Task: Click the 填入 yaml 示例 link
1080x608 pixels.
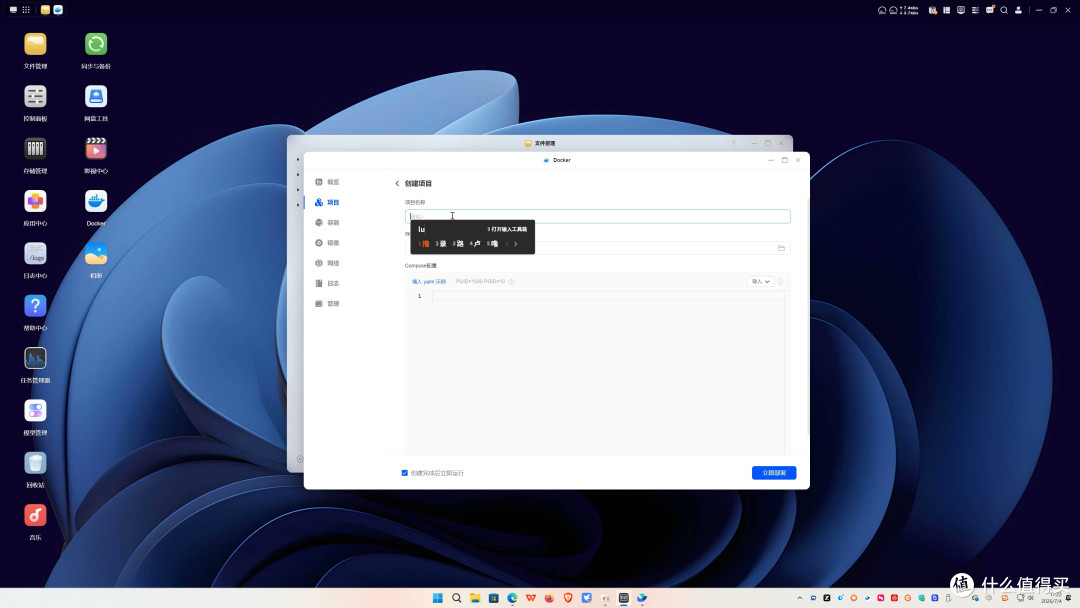Action: pyautogui.click(x=428, y=282)
